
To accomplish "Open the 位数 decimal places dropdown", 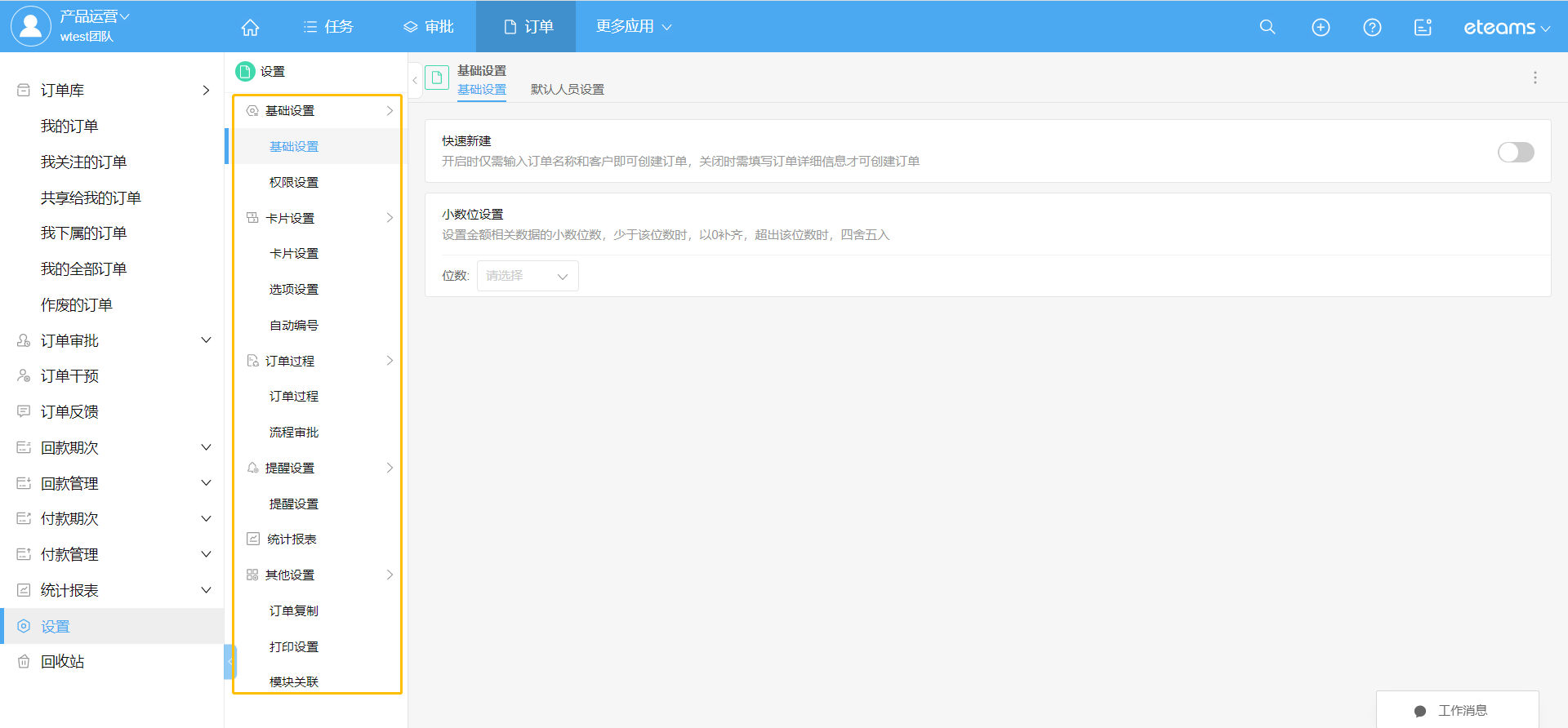I will pyautogui.click(x=528, y=276).
